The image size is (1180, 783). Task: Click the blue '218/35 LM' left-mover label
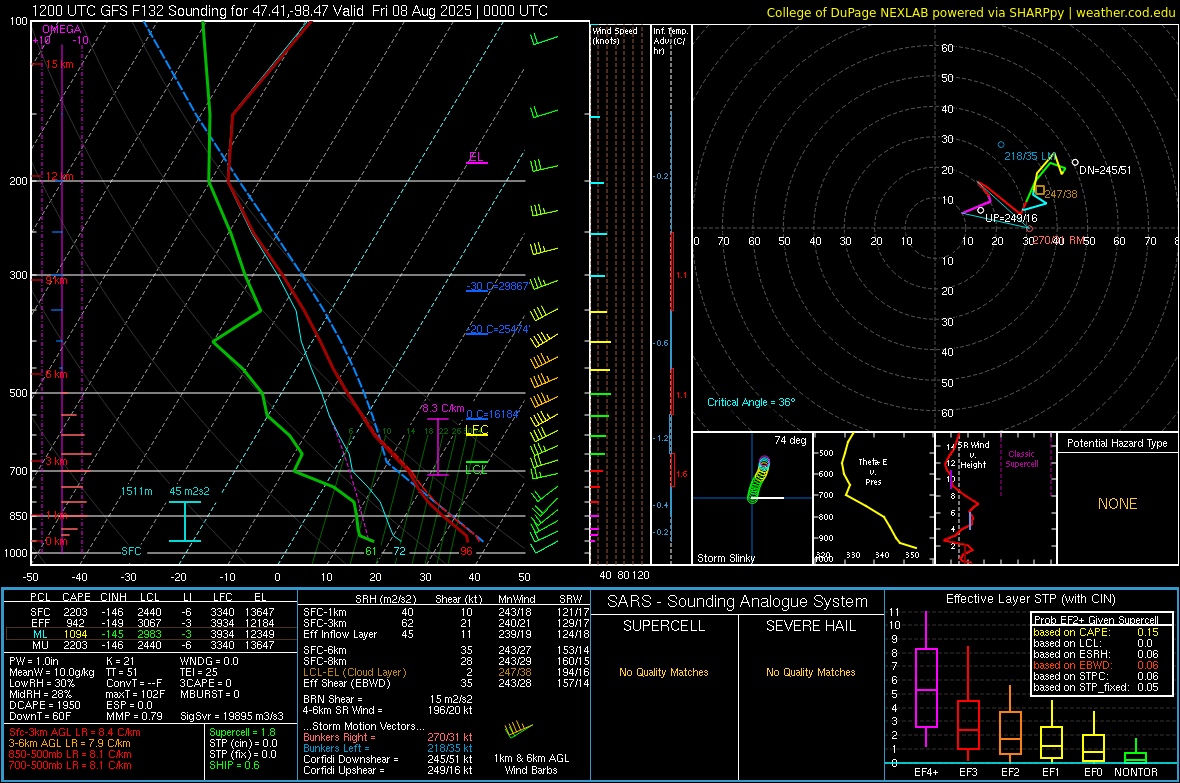[x=1029, y=156]
